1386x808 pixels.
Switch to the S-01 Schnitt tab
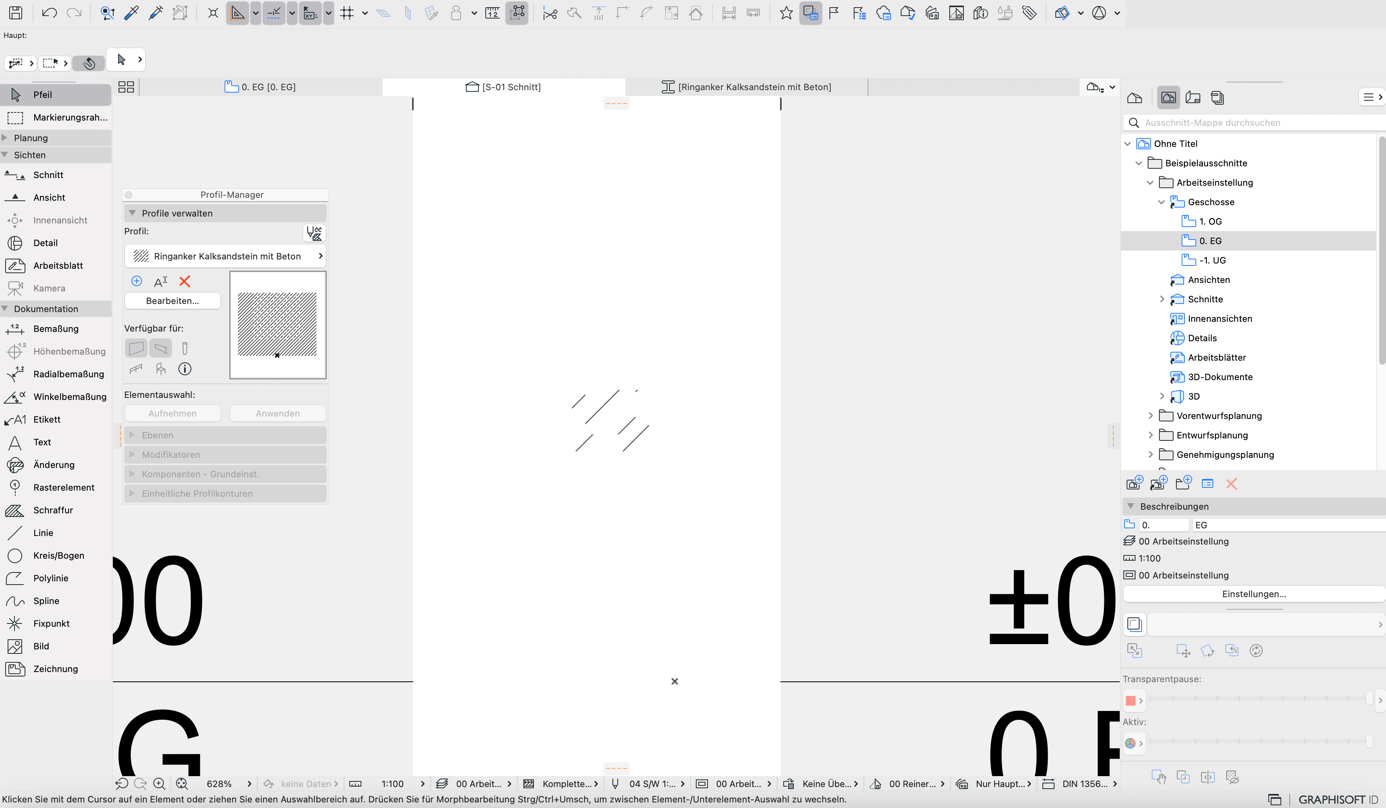coord(503,87)
